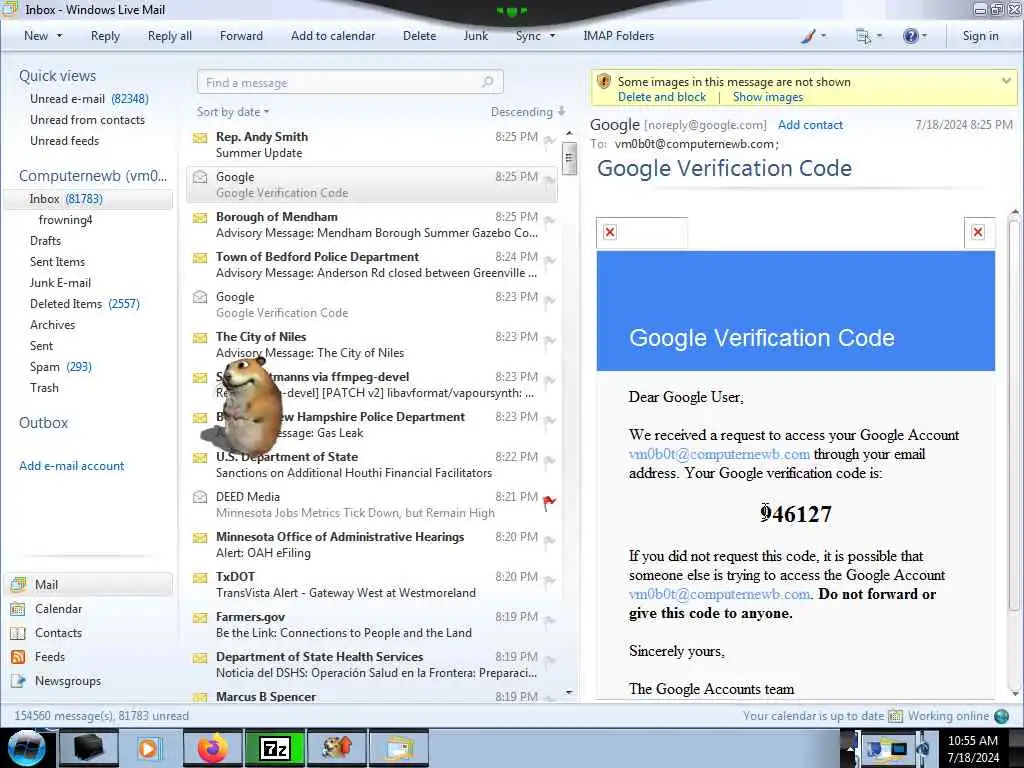Click Reply all in the toolbar
This screenshot has width=1024, height=768.
pos(170,36)
